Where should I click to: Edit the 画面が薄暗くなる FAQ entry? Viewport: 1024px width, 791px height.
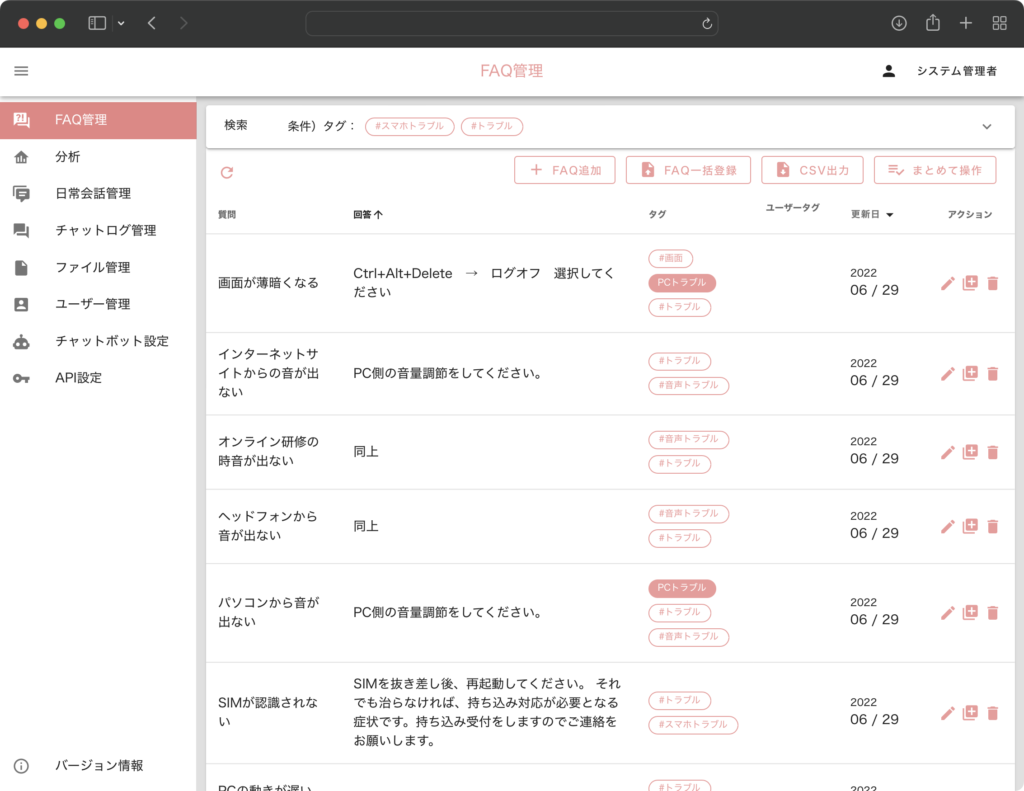(947, 283)
